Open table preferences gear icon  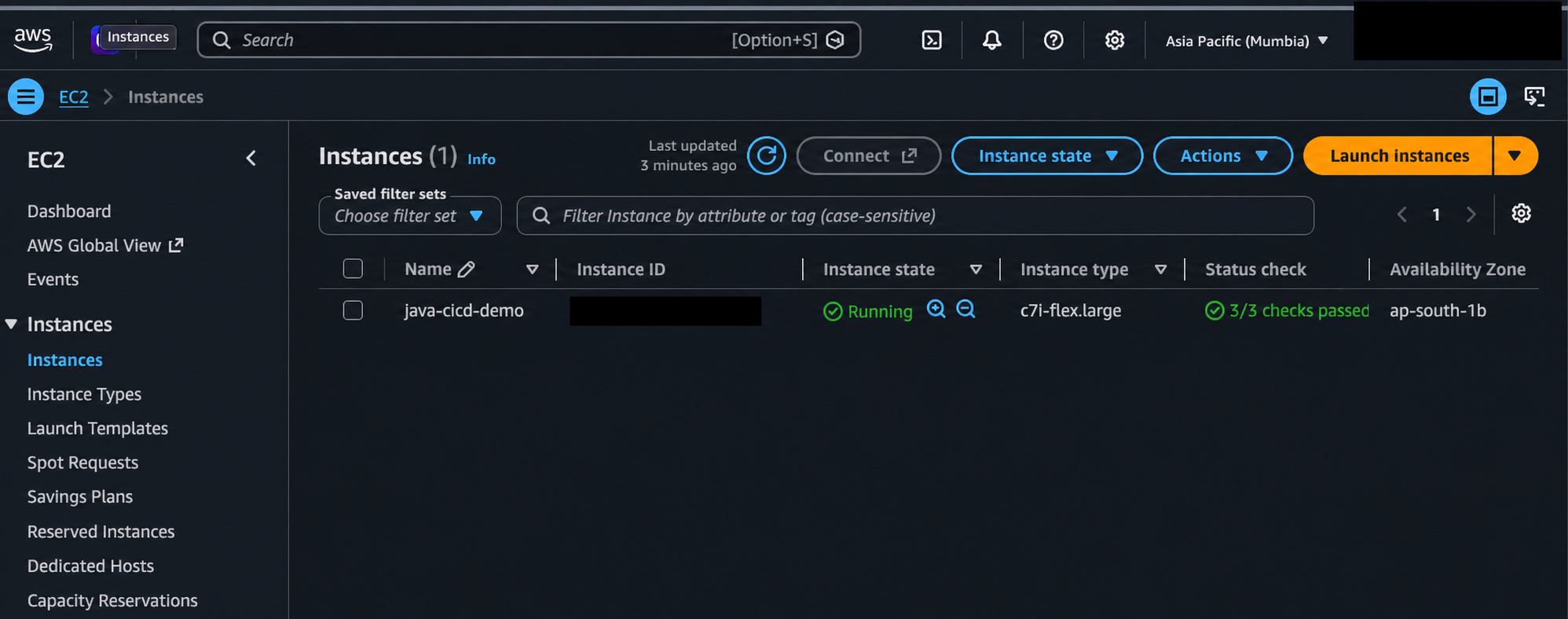coord(1522,214)
